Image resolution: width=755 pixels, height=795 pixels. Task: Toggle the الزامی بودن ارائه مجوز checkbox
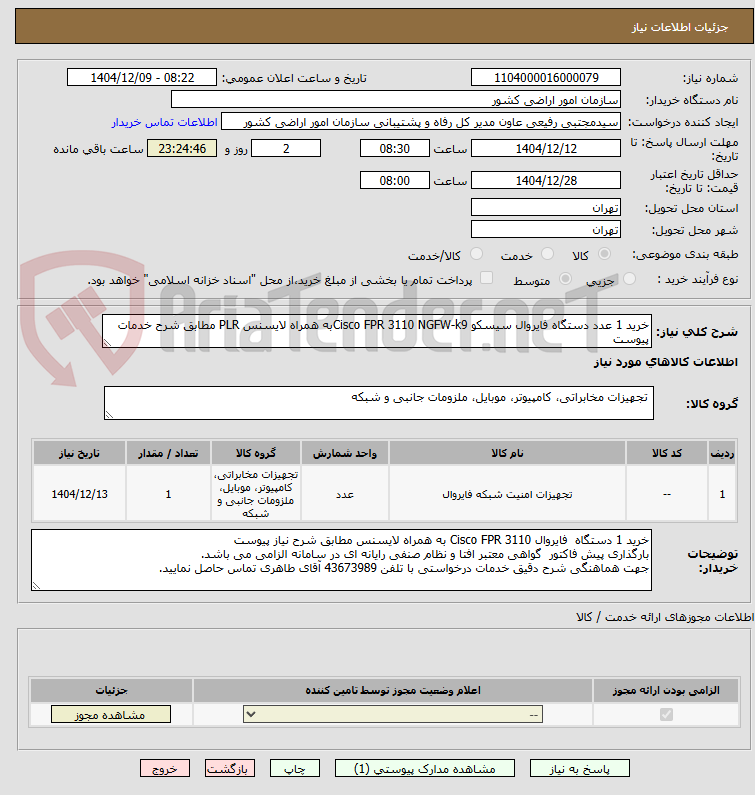pos(666,714)
